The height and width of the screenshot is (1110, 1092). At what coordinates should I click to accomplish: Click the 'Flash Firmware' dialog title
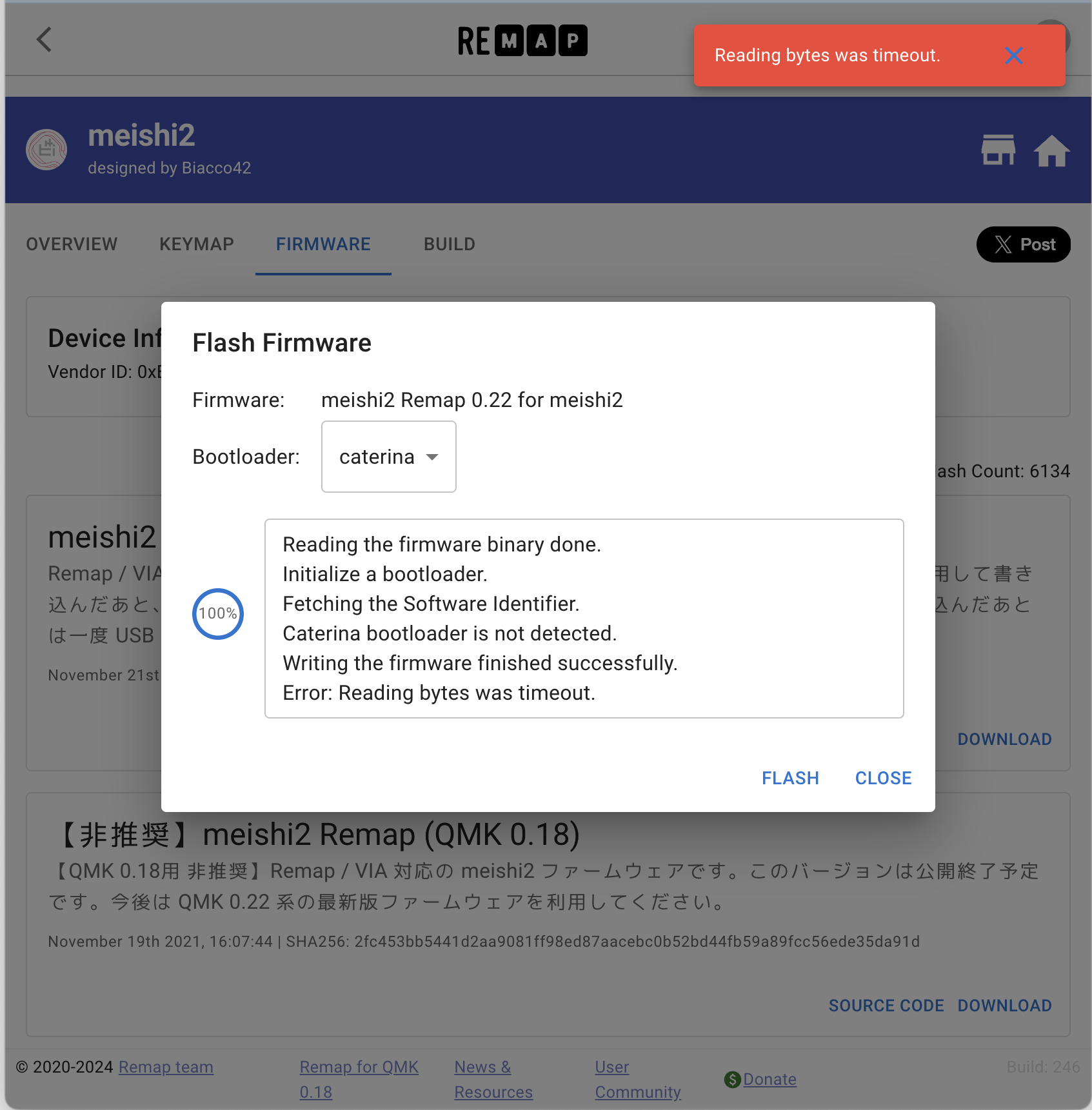[x=282, y=342]
